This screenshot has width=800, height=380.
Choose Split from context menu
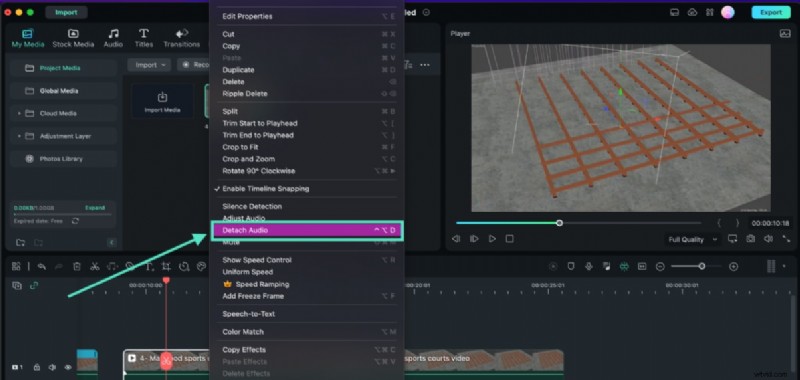pos(307,111)
